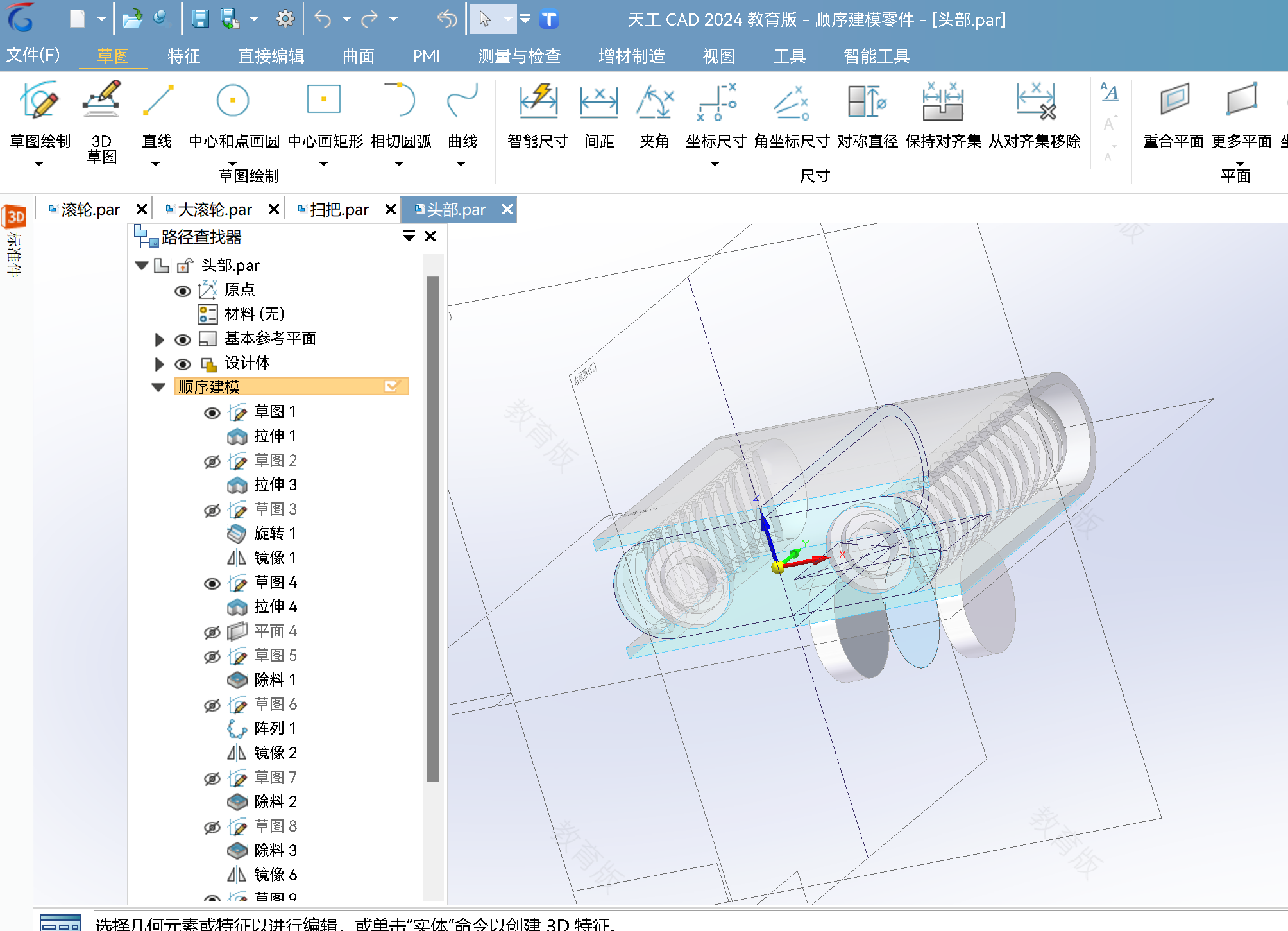Viewport: 1288px width, 931px height.
Task: Expand the 设计体 tree node
Action: click(x=159, y=364)
